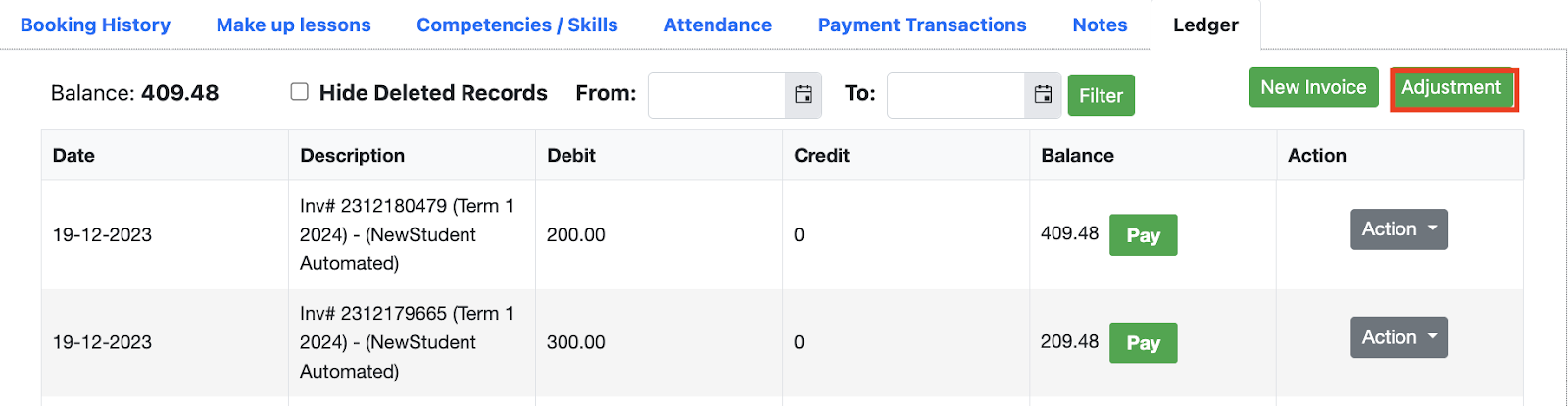View the Payment Transactions tab
Screen dimensions: 1568x406
(921, 25)
